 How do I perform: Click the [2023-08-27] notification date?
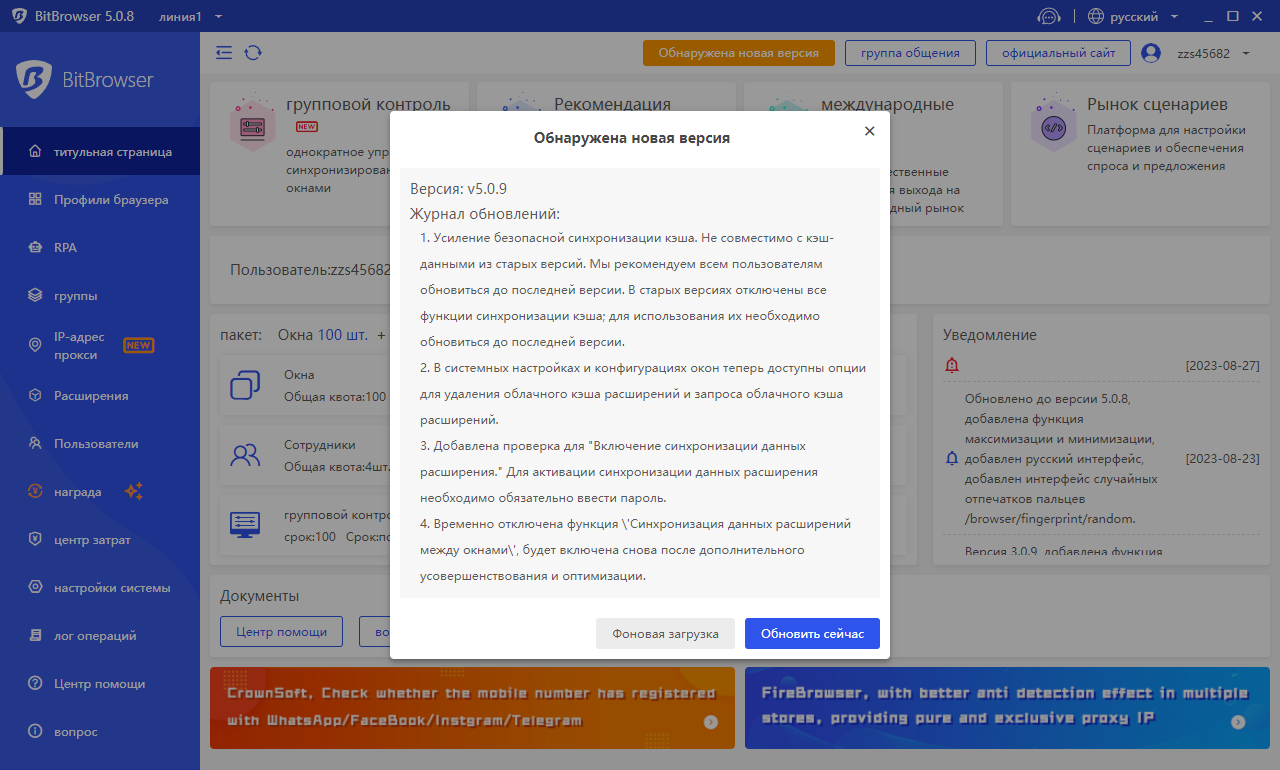[1222, 366]
